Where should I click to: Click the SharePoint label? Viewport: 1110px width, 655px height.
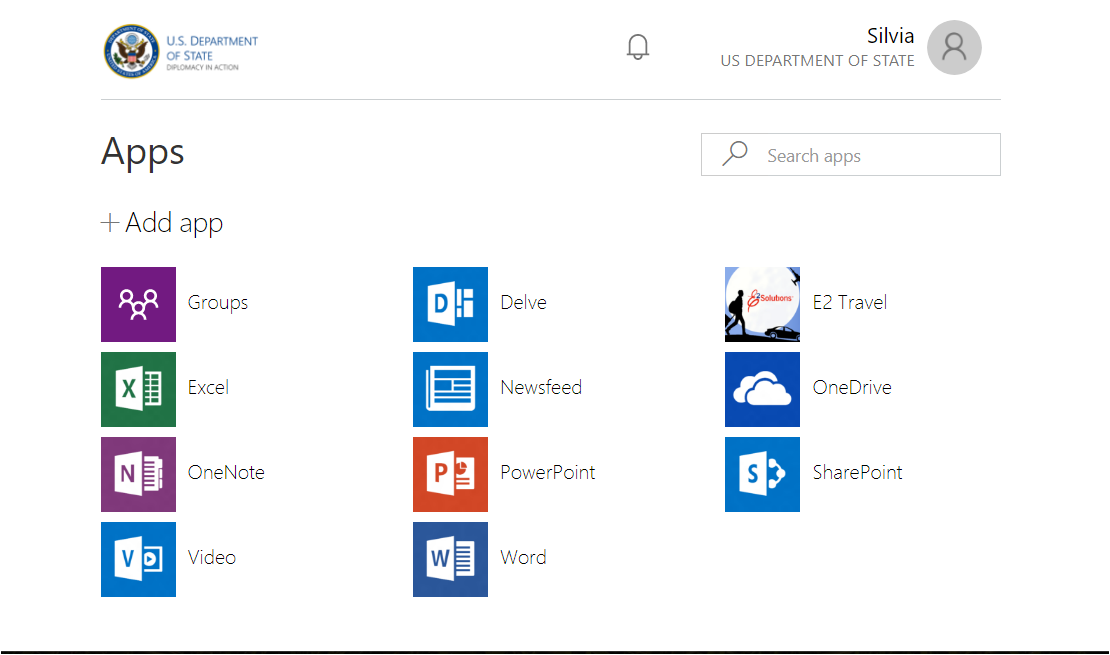click(857, 472)
